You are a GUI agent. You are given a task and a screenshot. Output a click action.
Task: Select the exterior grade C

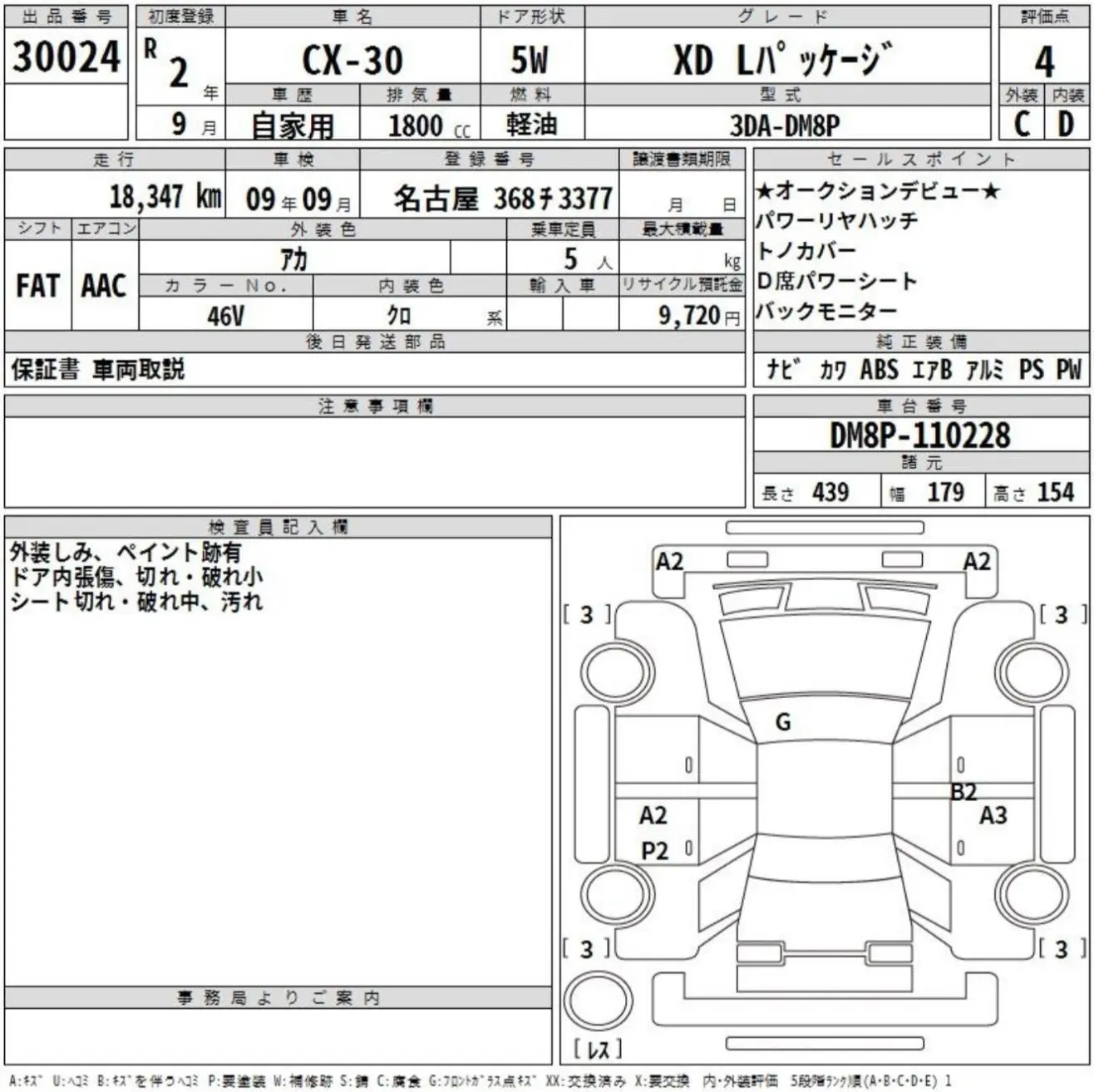pyautogui.click(x=1022, y=124)
